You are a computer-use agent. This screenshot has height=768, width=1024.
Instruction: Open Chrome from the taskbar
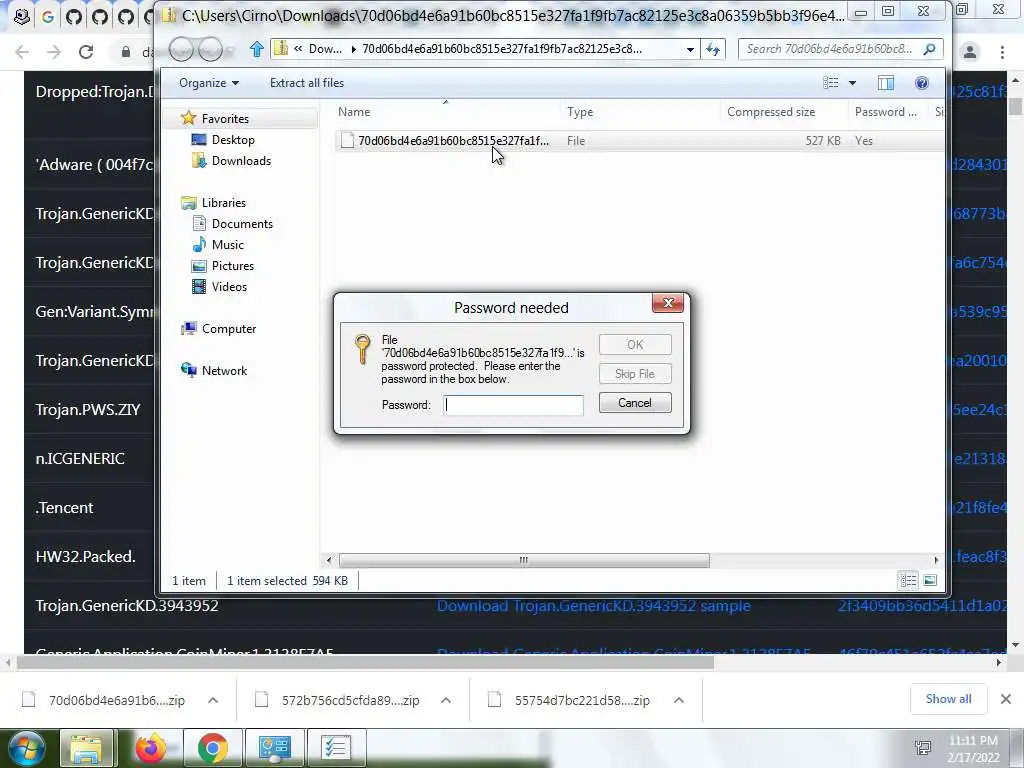212,748
